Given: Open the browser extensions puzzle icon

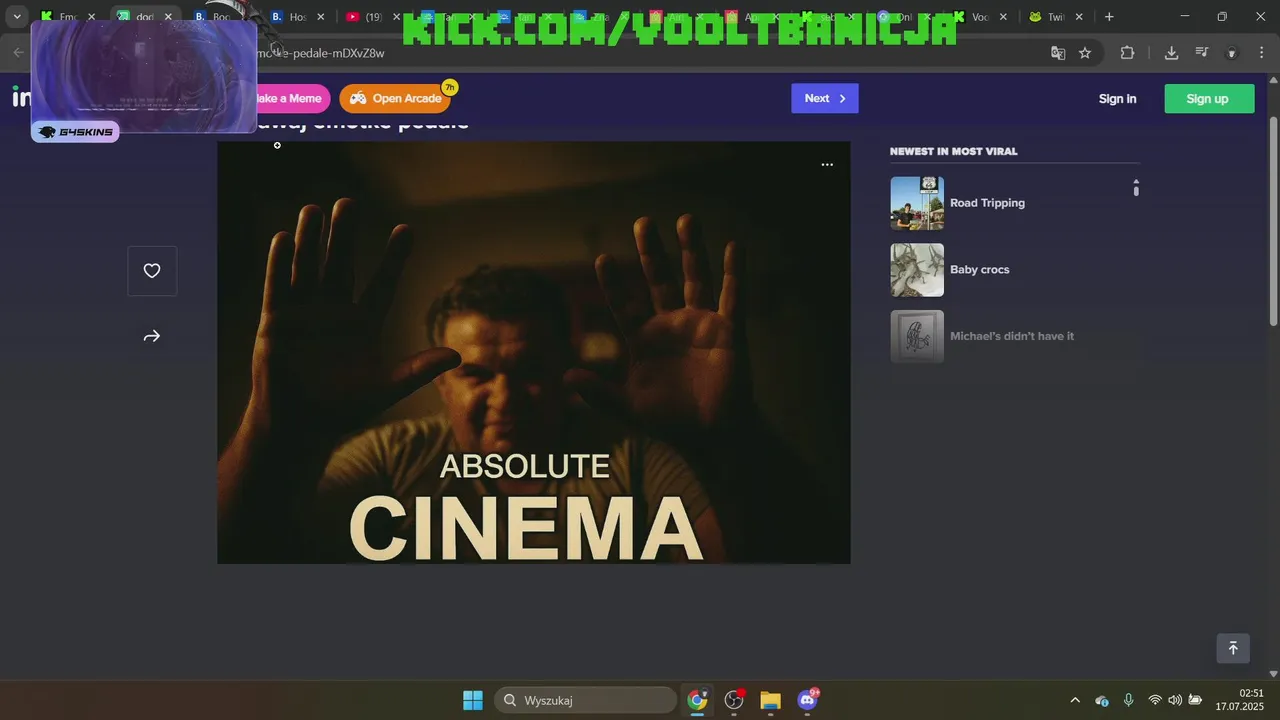Looking at the screenshot, I should coord(1127,53).
